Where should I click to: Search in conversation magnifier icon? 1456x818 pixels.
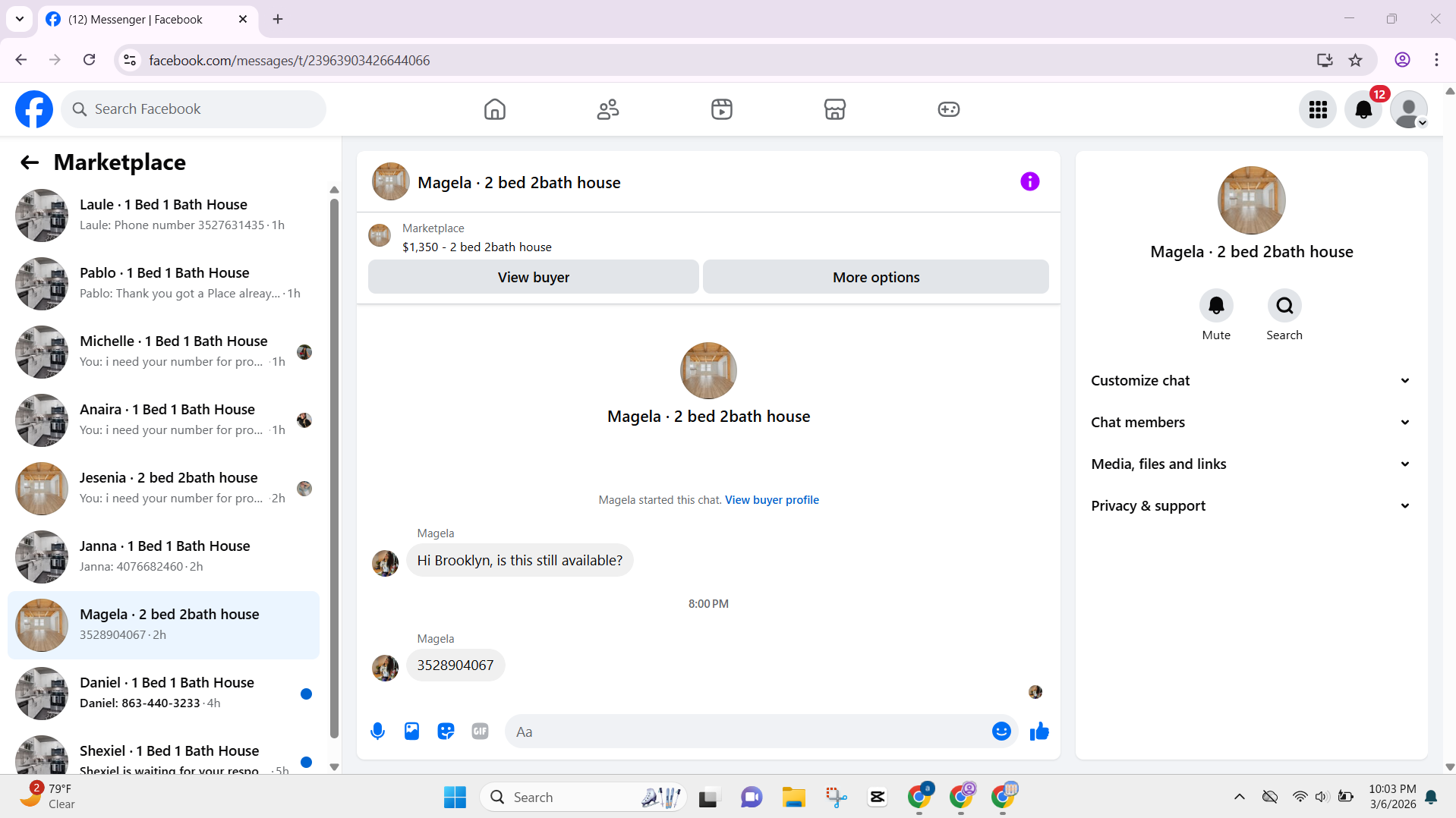click(1284, 306)
